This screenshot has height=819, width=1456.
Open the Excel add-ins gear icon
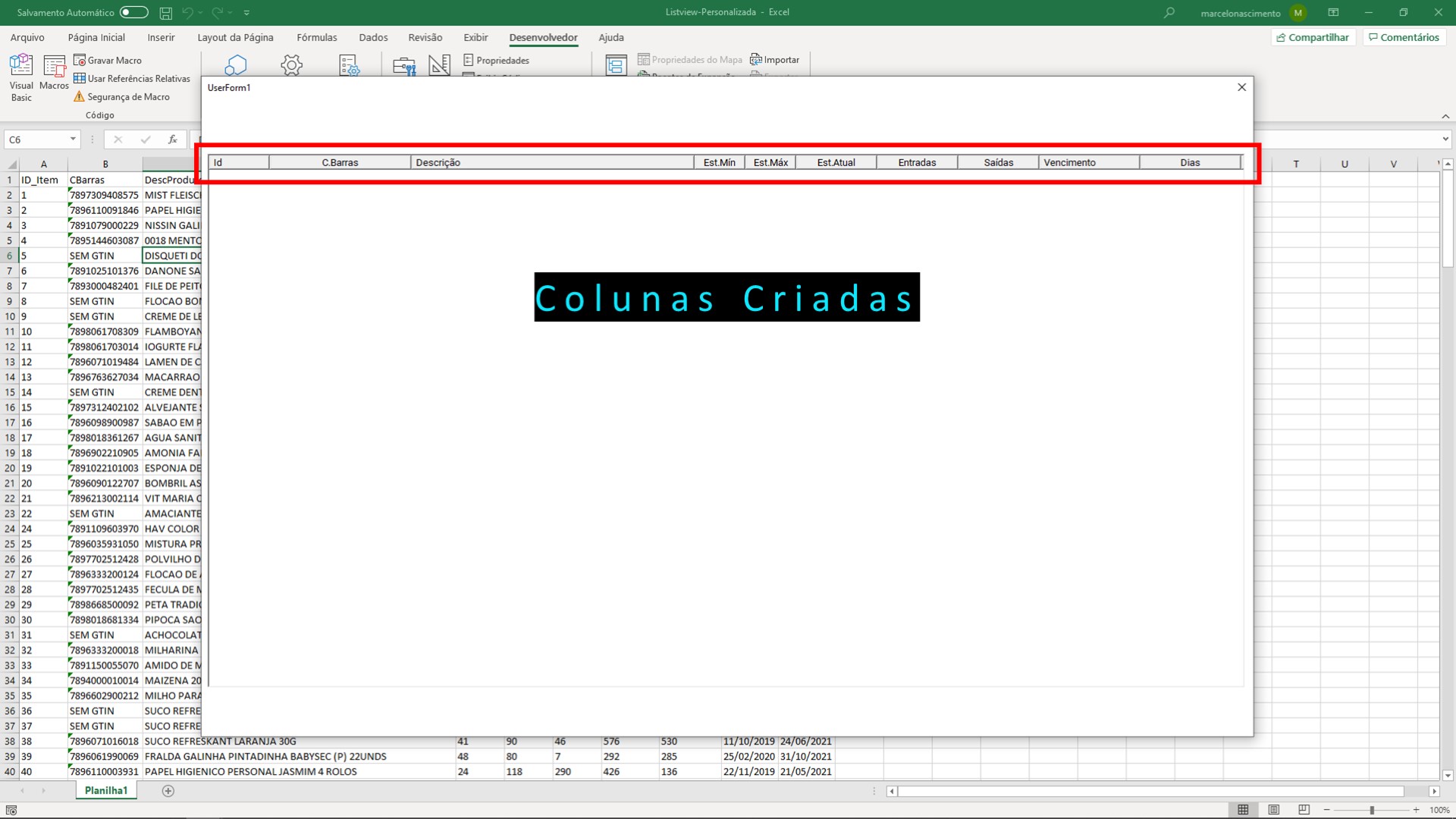[291, 65]
